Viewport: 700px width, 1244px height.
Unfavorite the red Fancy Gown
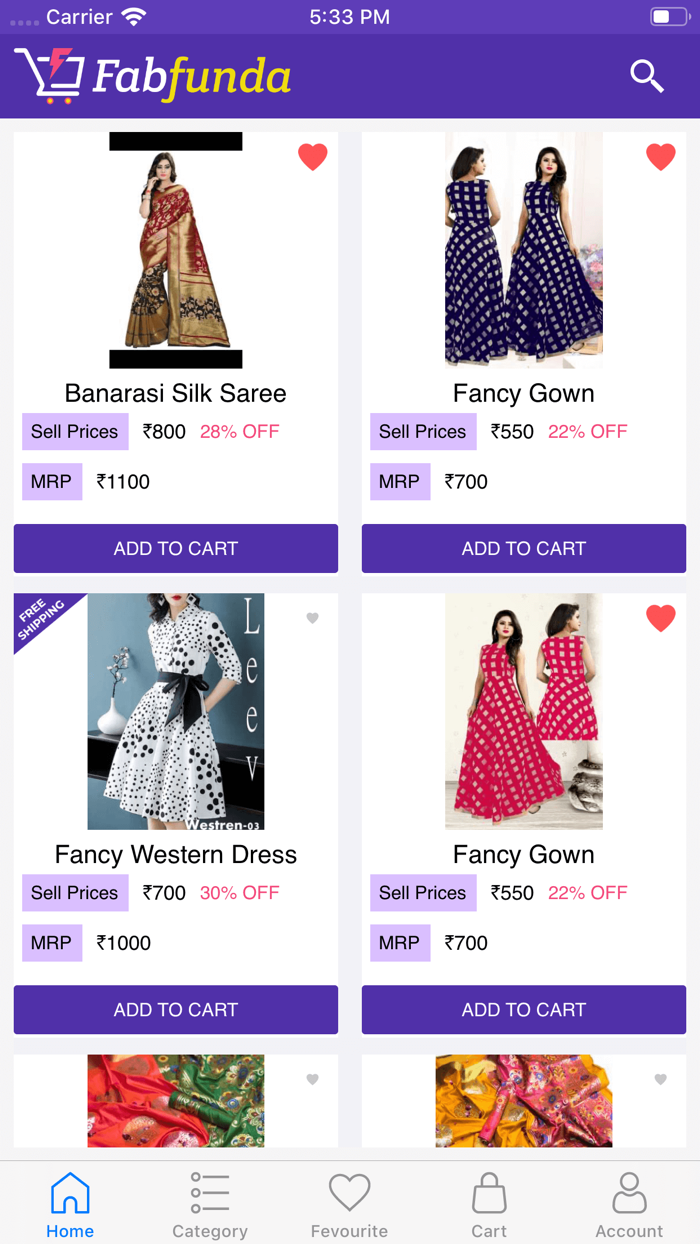(661, 618)
